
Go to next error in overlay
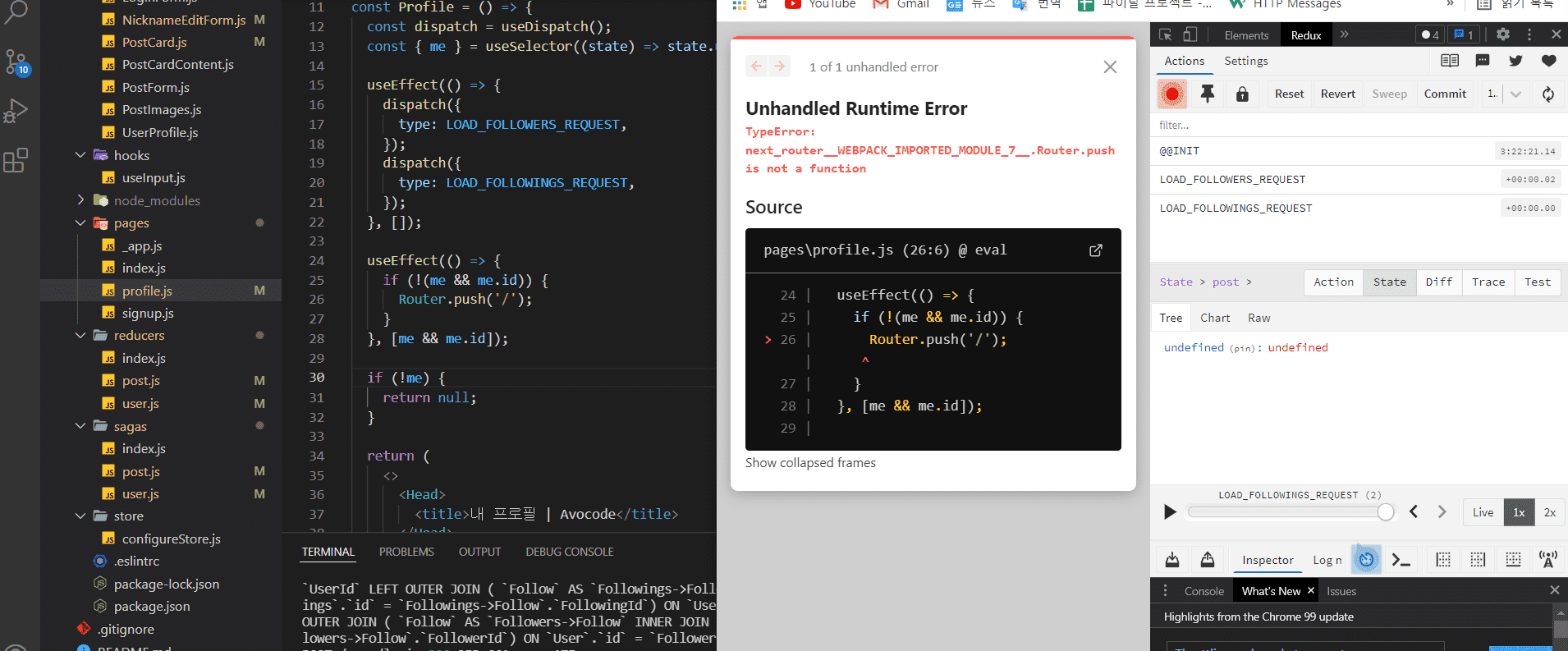coord(780,66)
